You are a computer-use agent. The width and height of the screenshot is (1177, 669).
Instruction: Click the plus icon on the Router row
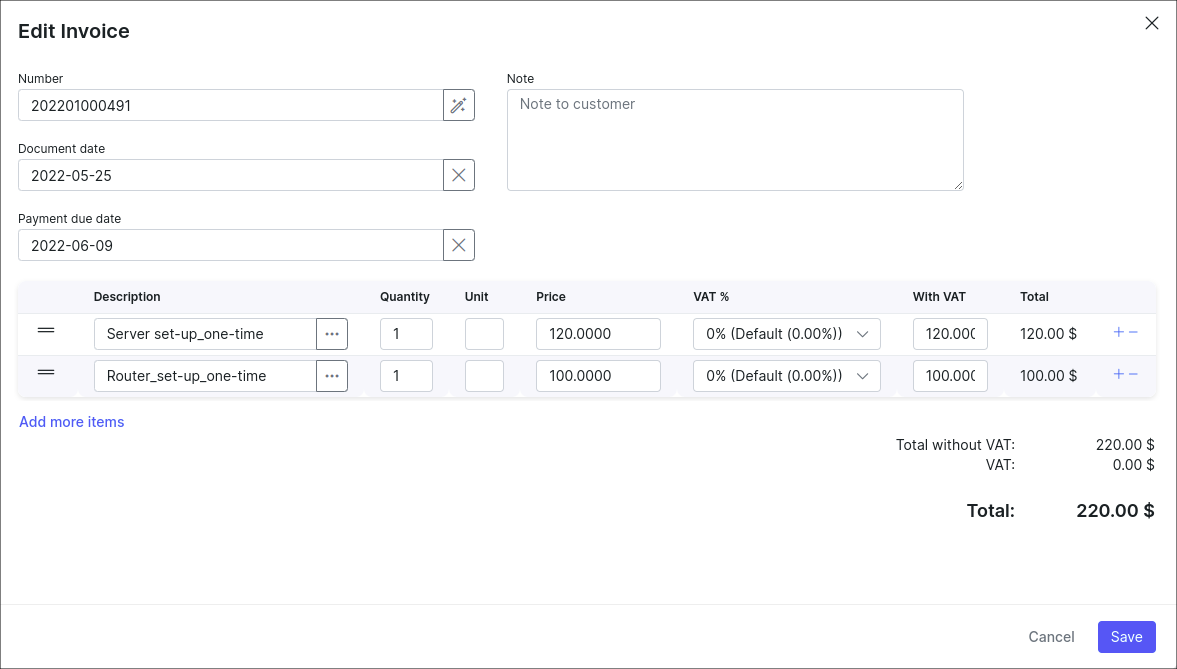click(x=1119, y=374)
